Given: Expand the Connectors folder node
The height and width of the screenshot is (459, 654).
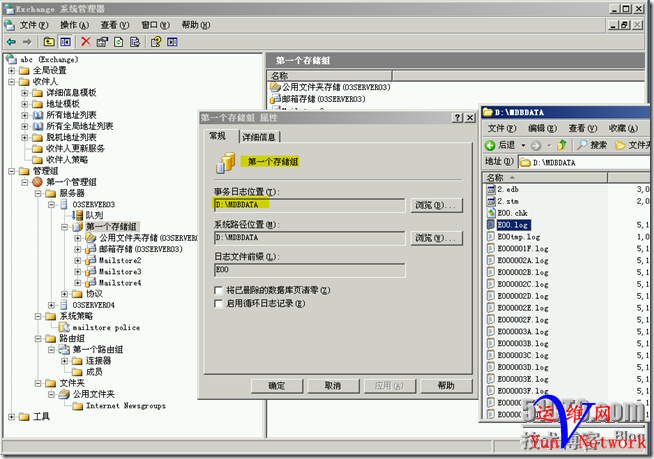Looking at the screenshot, I should [x=64, y=361].
